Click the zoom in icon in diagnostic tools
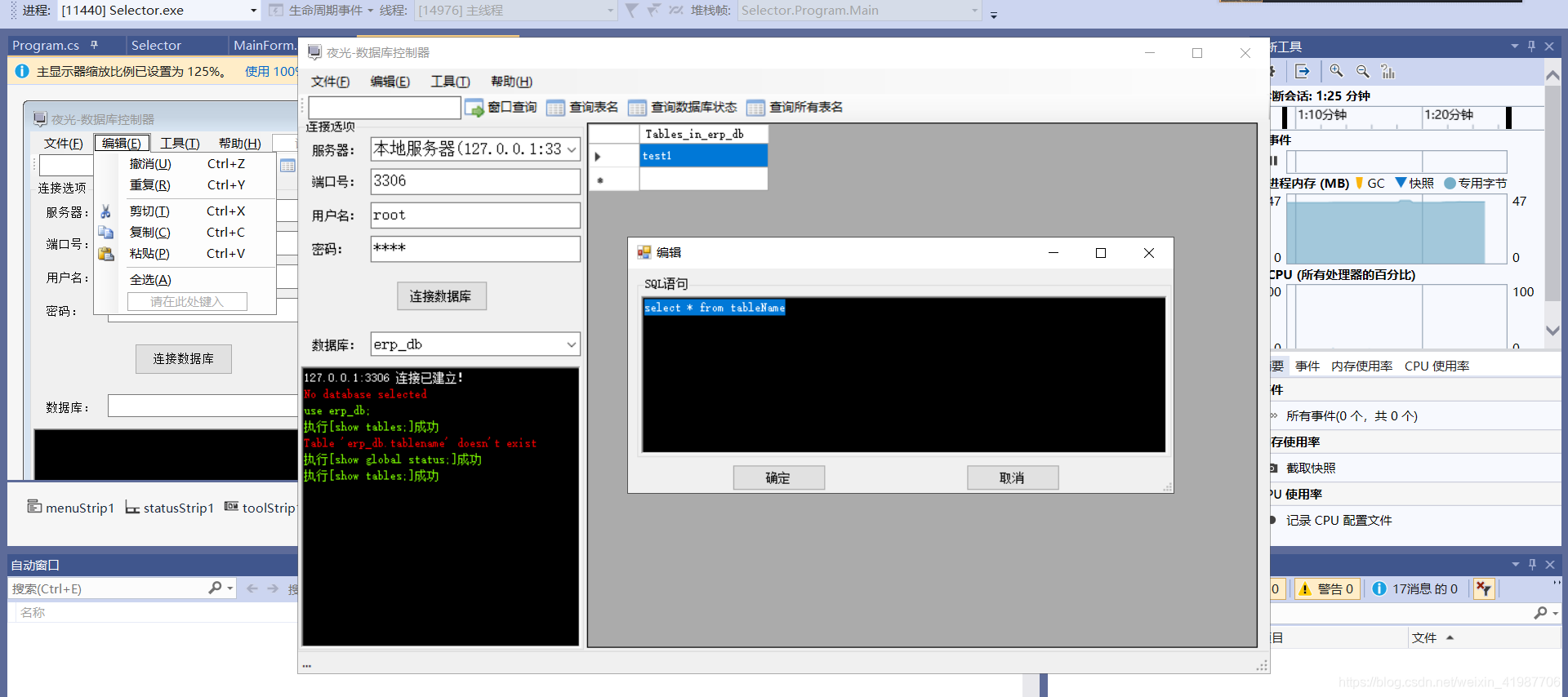This screenshot has height=697, width=1568. pos(1337,72)
